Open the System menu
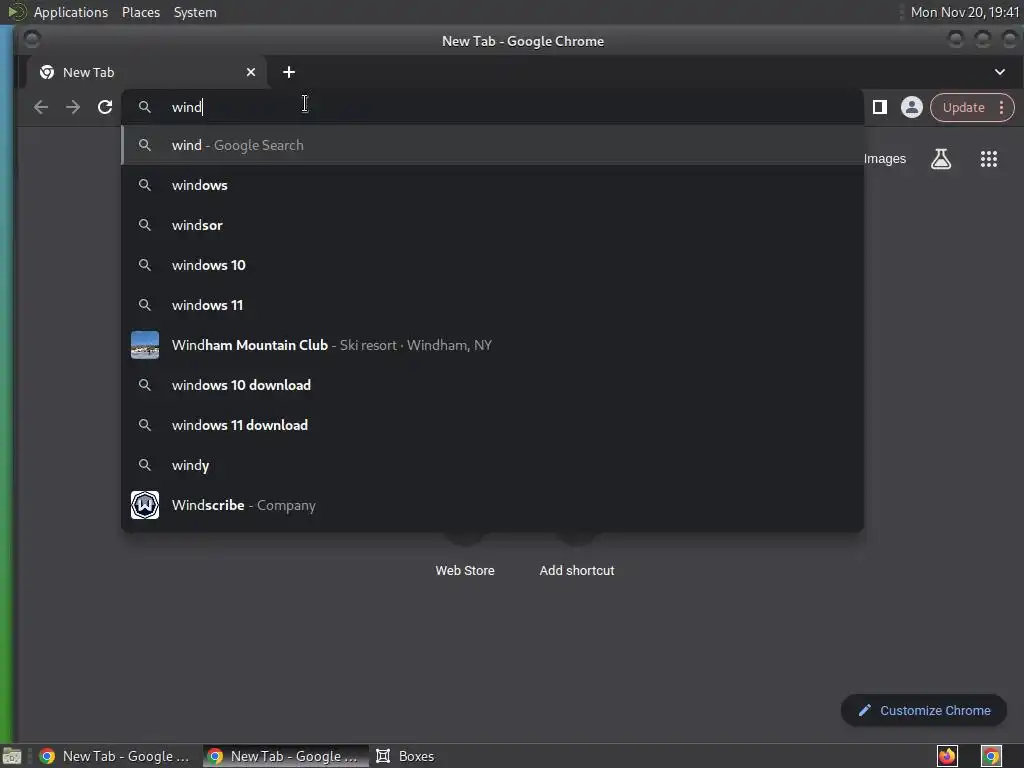 [195, 12]
